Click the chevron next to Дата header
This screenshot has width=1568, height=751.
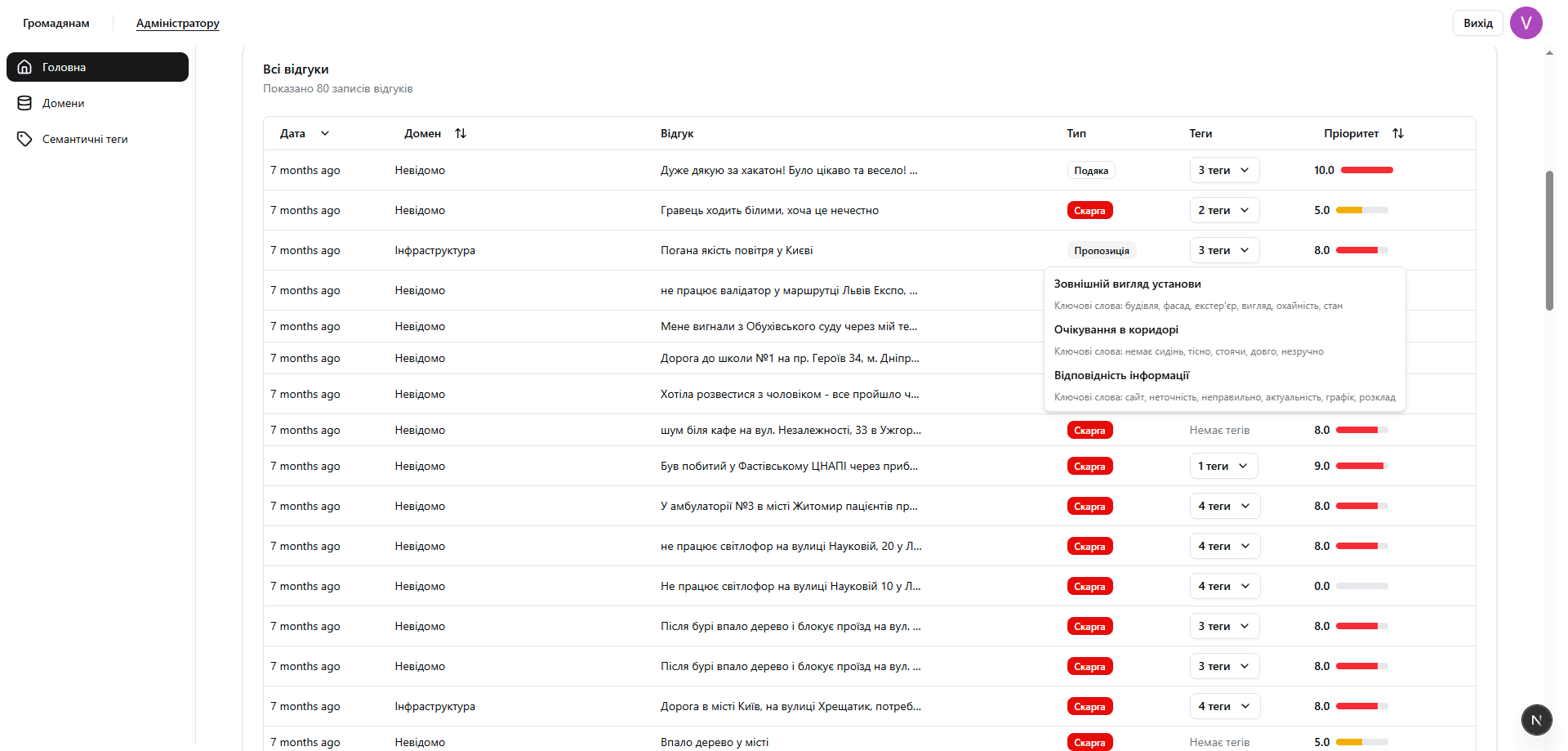[x=325, y=133]
